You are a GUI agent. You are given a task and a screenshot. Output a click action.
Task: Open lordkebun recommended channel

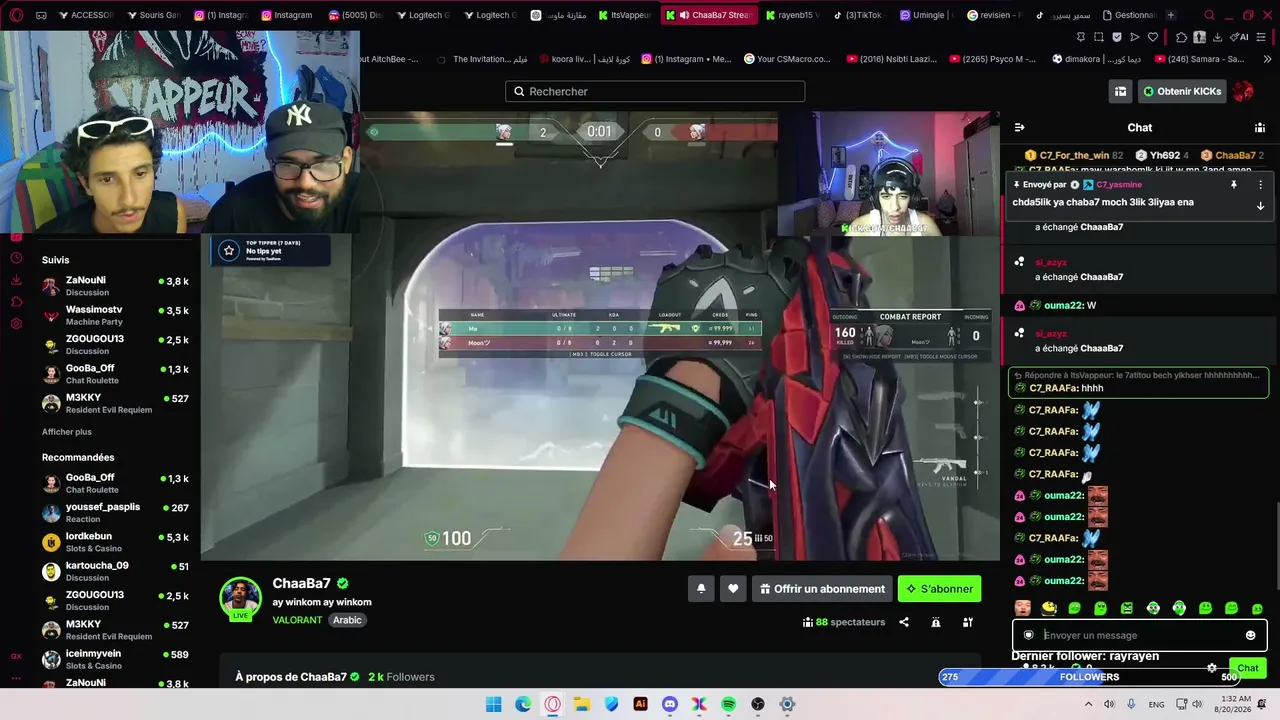(x=116, y=542)
